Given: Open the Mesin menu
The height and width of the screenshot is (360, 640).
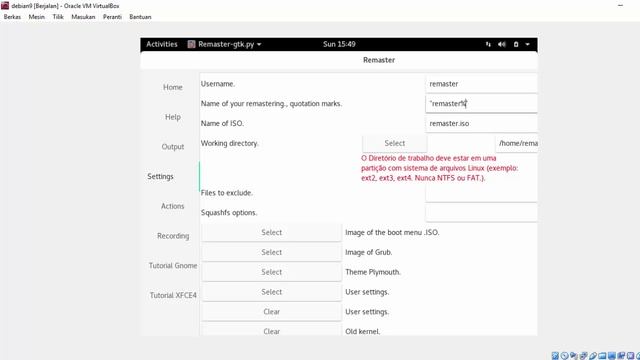Looking at the screenshot, I should click(37, 17).
